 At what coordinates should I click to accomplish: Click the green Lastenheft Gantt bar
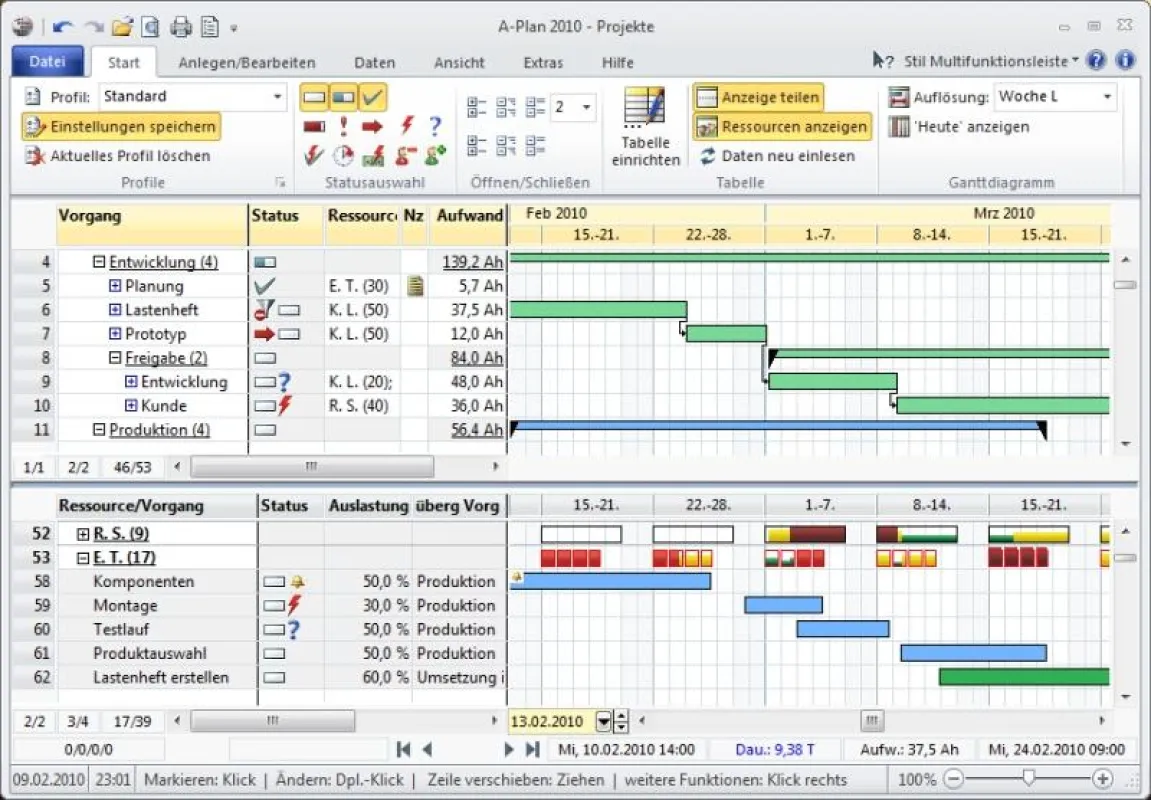[x=598, y=310]
